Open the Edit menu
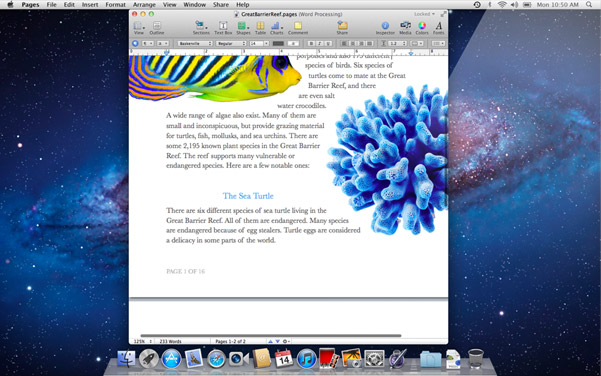 (x=69, y=5)
